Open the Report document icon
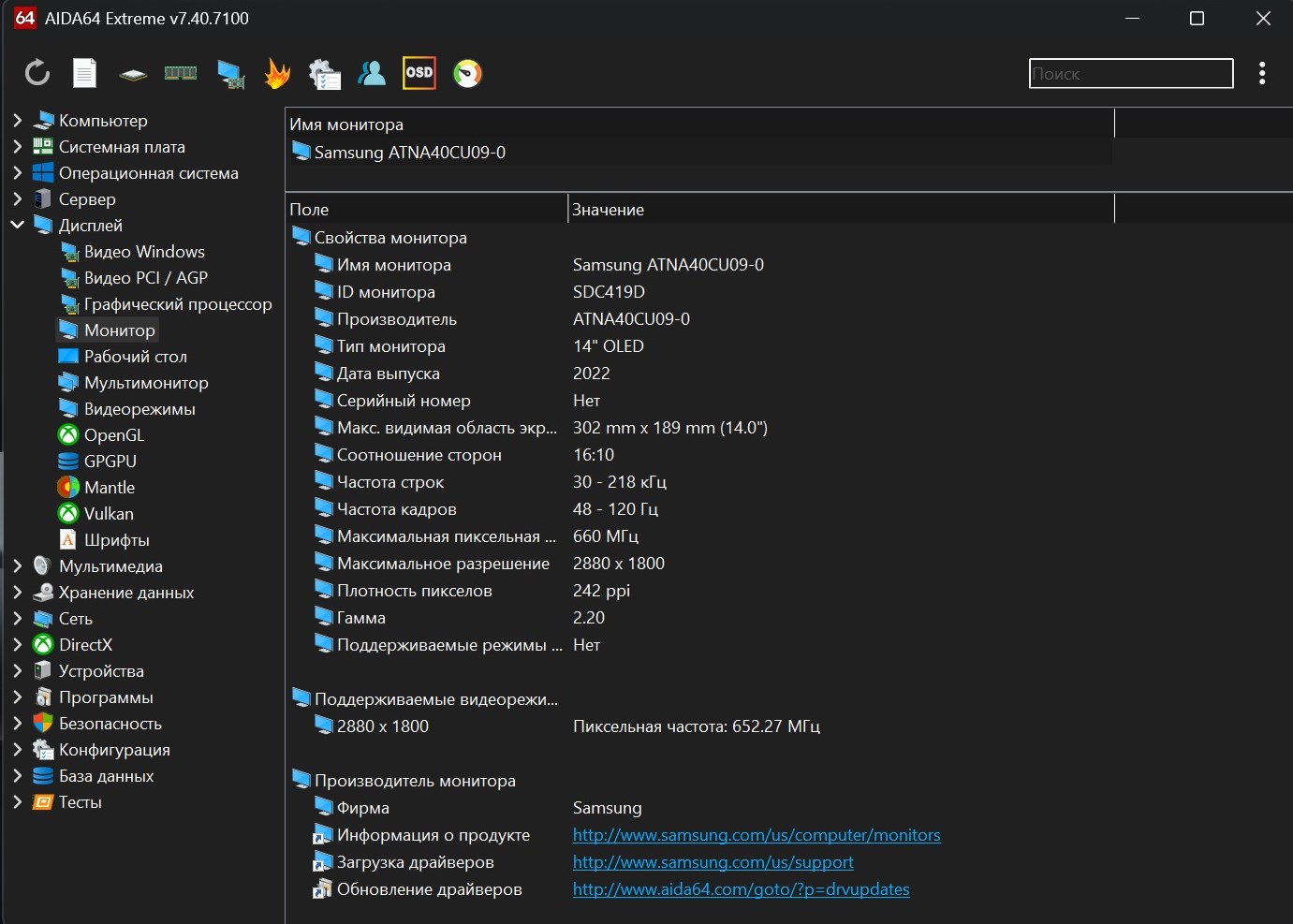1293x924 pixels. [x=85, y=73]
